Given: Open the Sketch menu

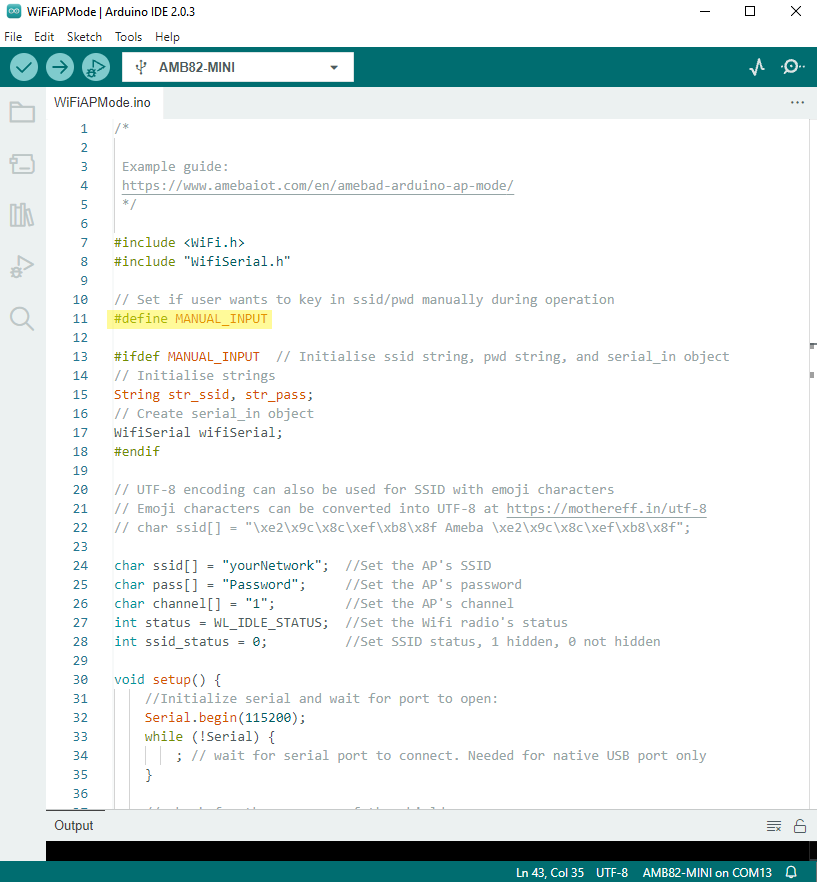Looking at the screenshot, I should coord(84,36).
